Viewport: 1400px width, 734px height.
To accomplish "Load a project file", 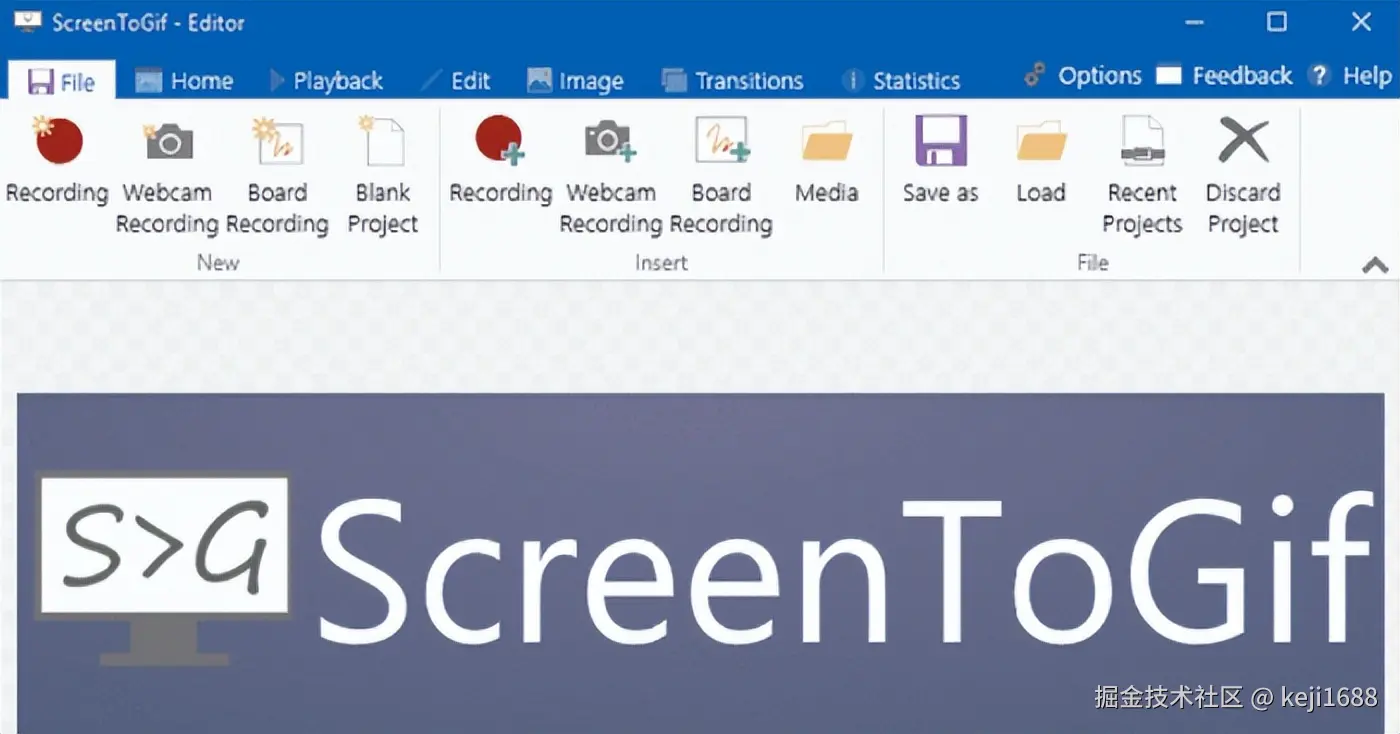I will [x=1041, y=163].
